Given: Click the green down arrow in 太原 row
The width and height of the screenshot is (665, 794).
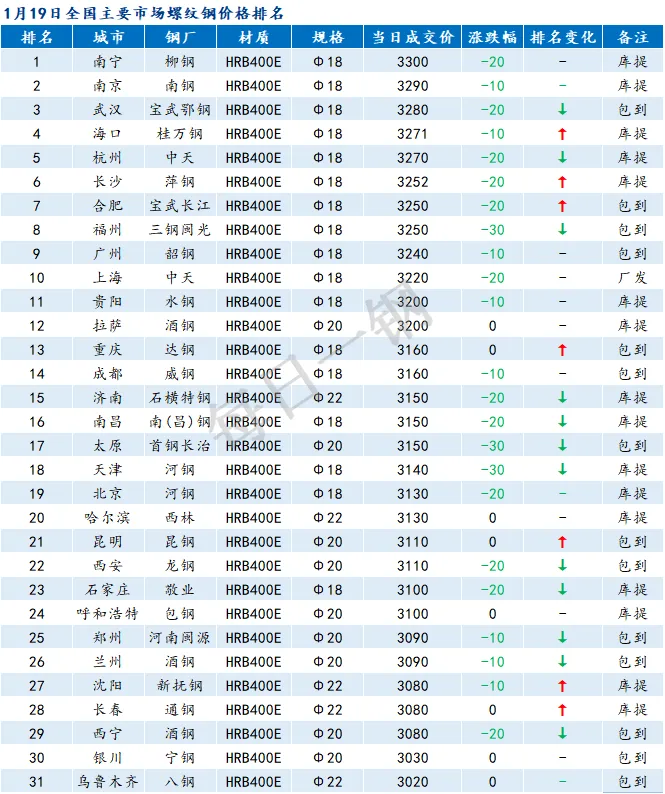Looking at the screenshot, I should 562,446.
